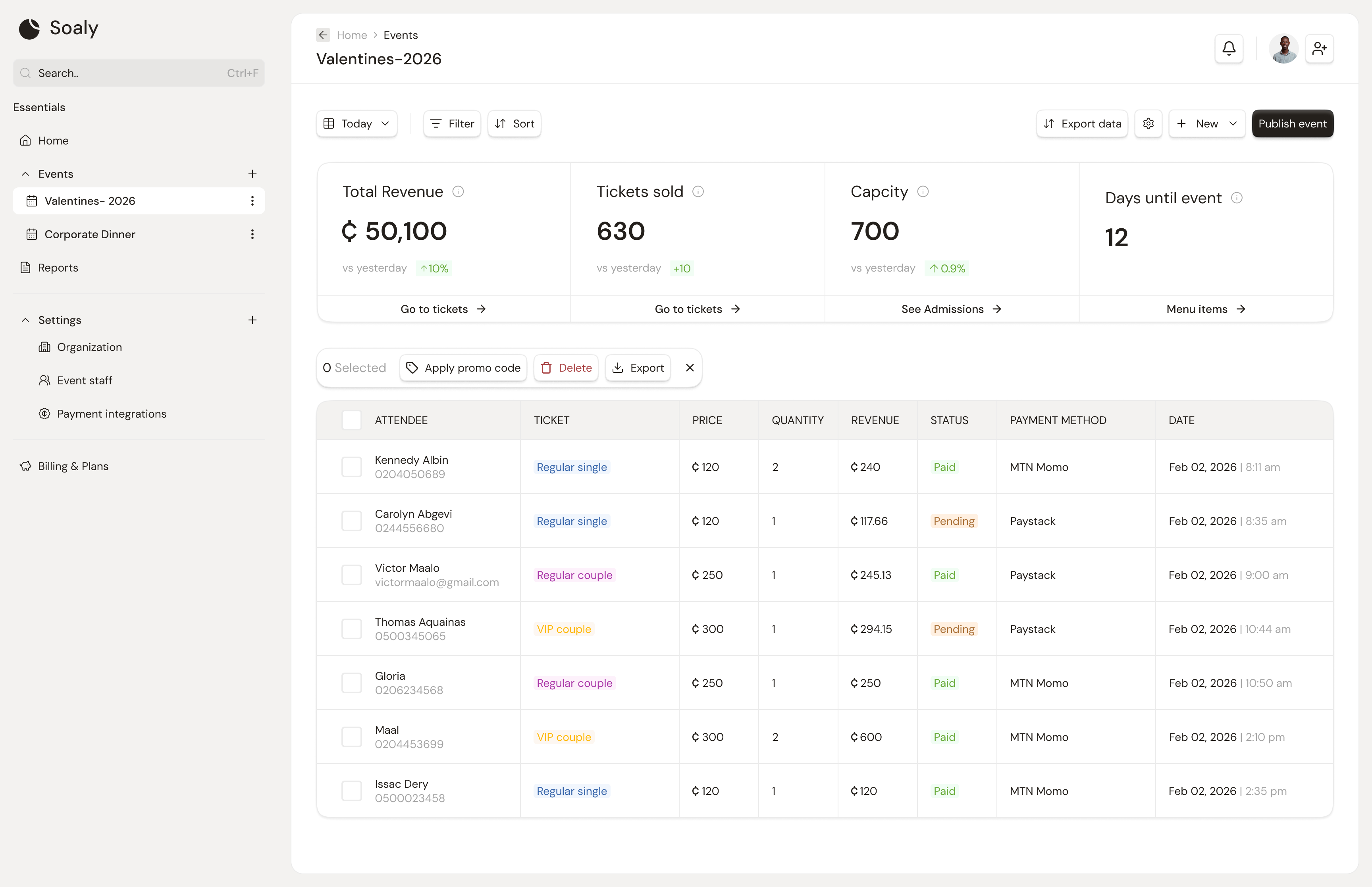Viewport: 1372px width, 887px height.
Task: Click the Home house icon in sidebar
Action: [25, 141]
